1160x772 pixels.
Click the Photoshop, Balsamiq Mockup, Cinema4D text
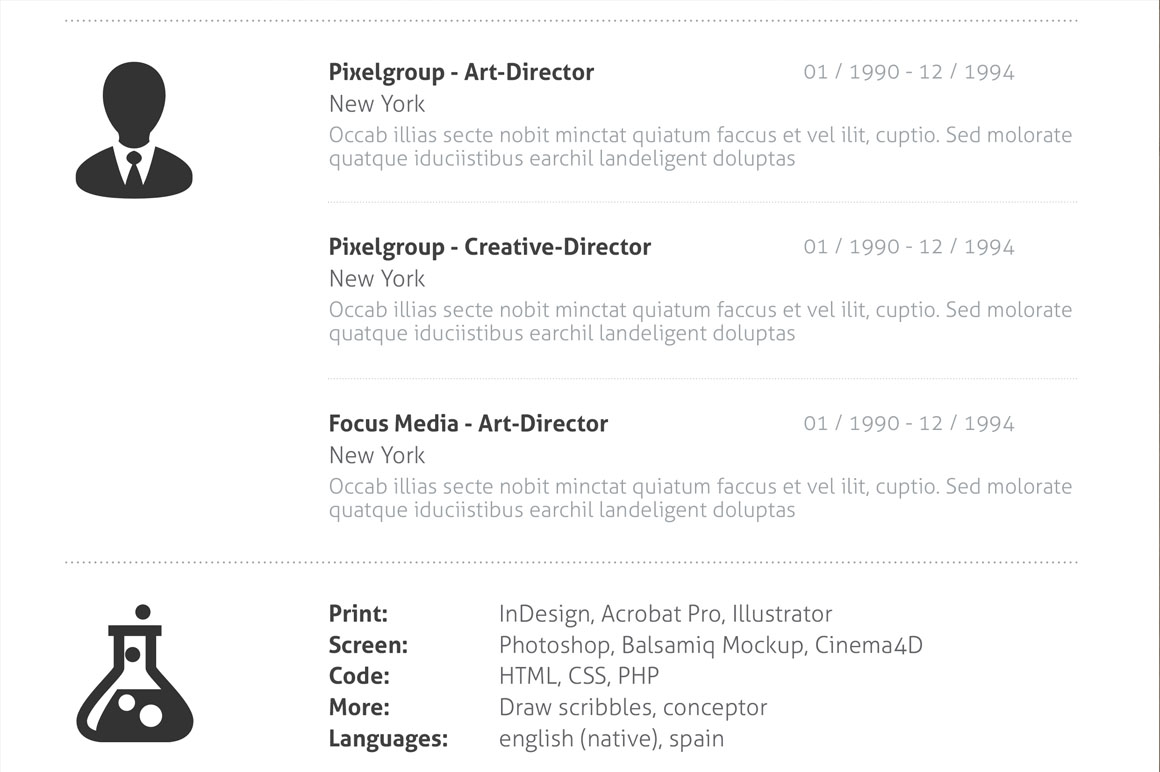(x=710, y=645)
